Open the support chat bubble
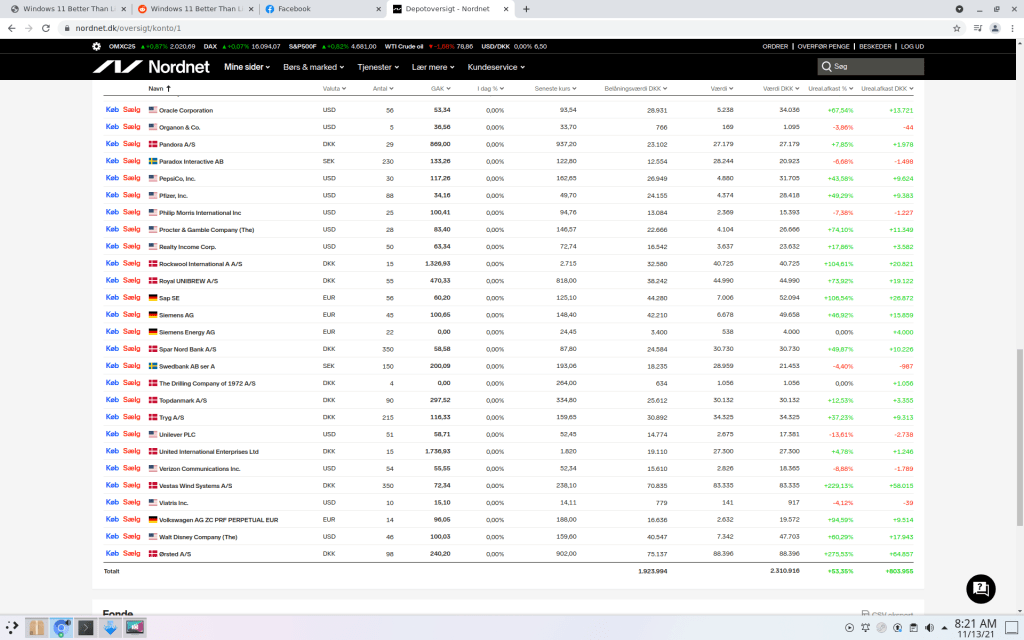 point(980,589)
